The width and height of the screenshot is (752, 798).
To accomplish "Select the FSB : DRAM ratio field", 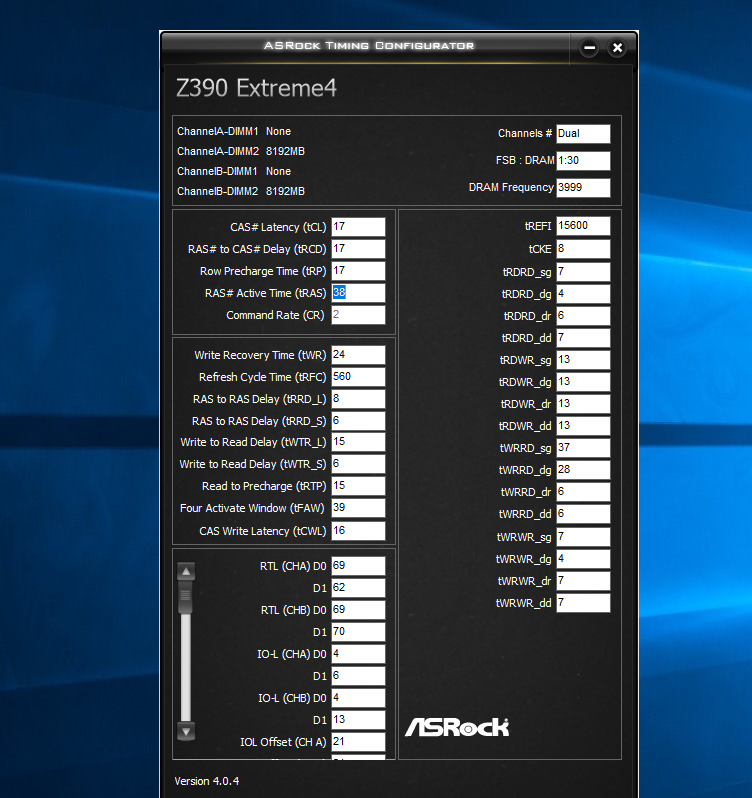I will 583,160.
